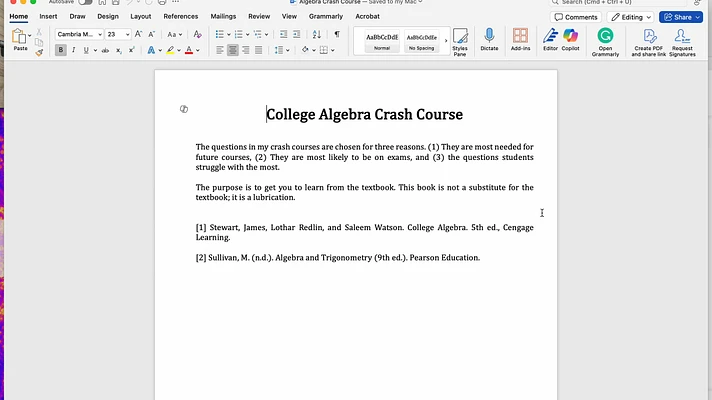Apply subscript formatting
Screen dimensions: 712x400
[x=119, y=50]
